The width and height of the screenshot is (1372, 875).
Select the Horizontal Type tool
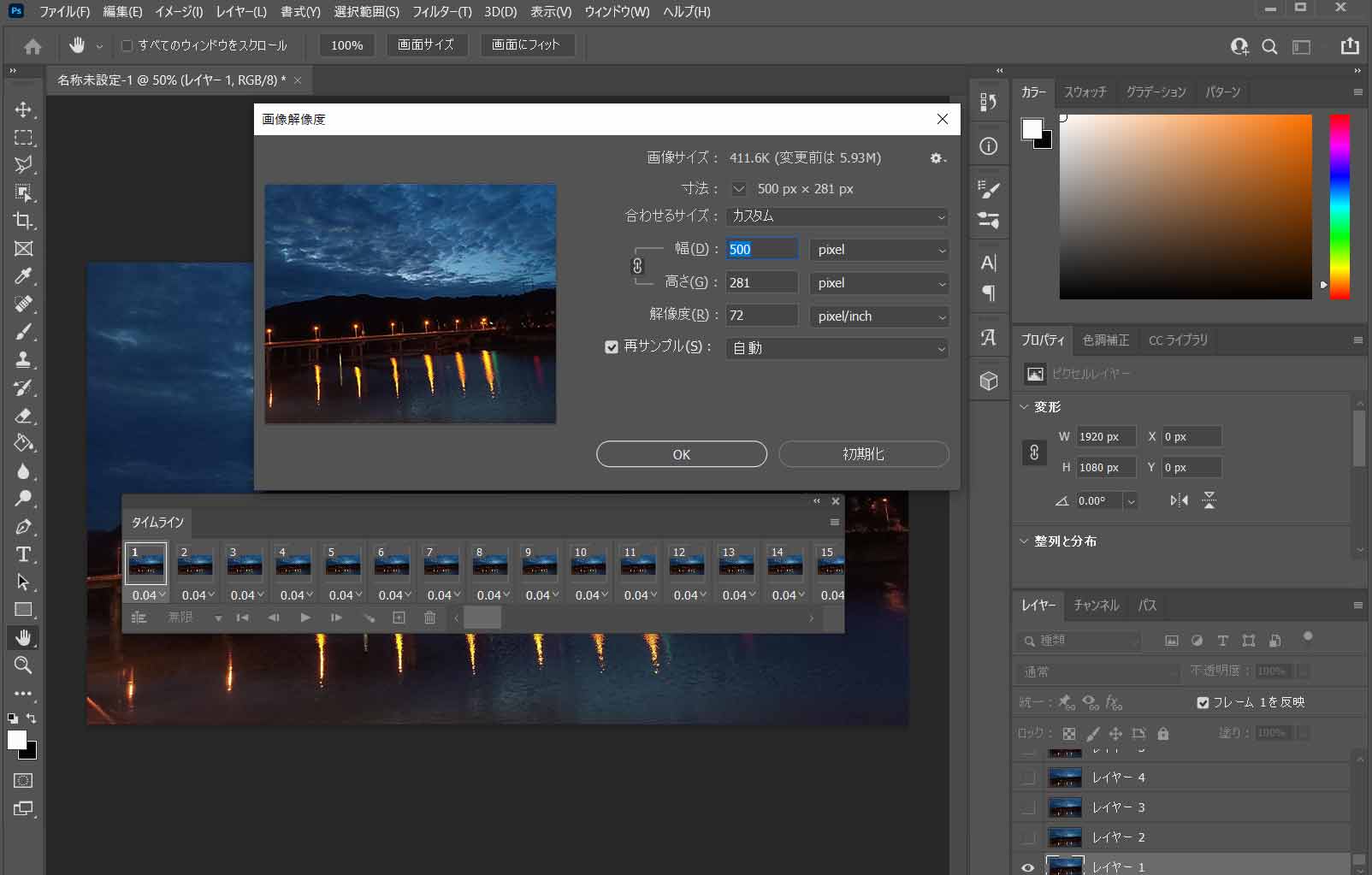(23, 554)
